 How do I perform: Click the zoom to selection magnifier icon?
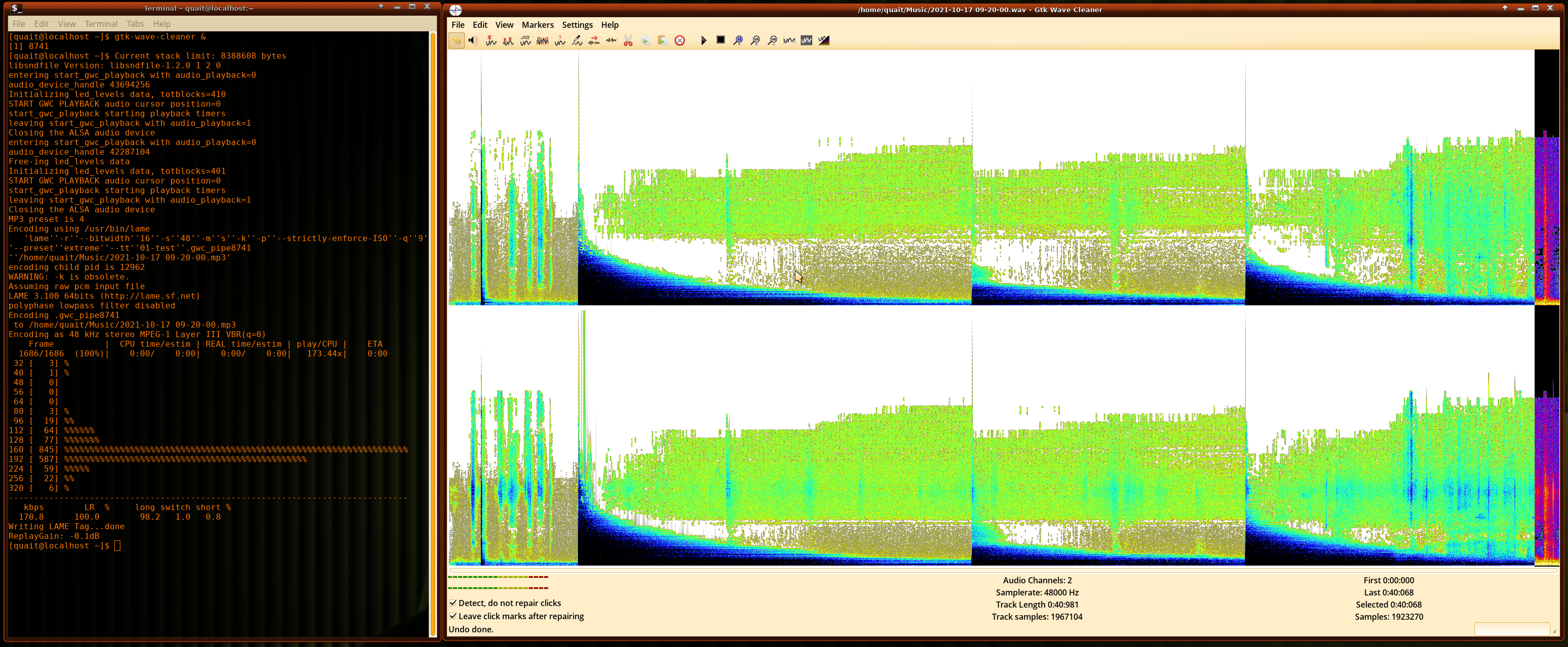[x=738, y=40]
